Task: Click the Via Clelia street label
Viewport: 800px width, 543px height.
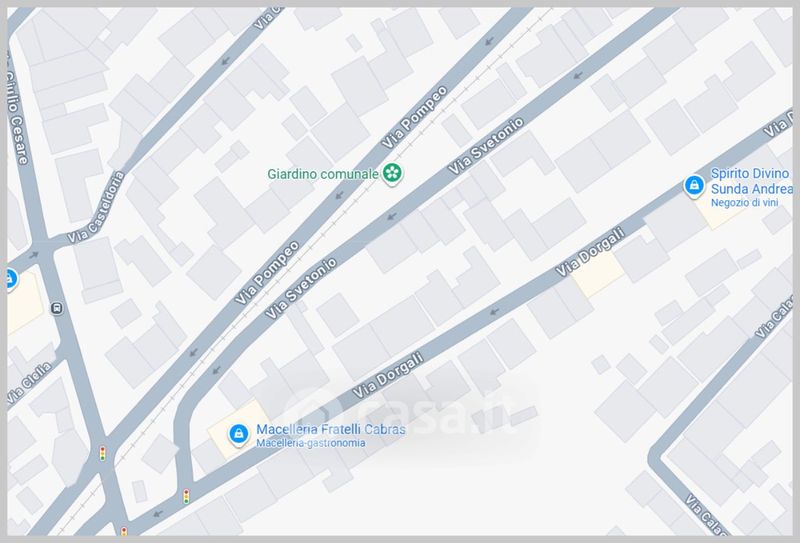Action: [30, 383]
